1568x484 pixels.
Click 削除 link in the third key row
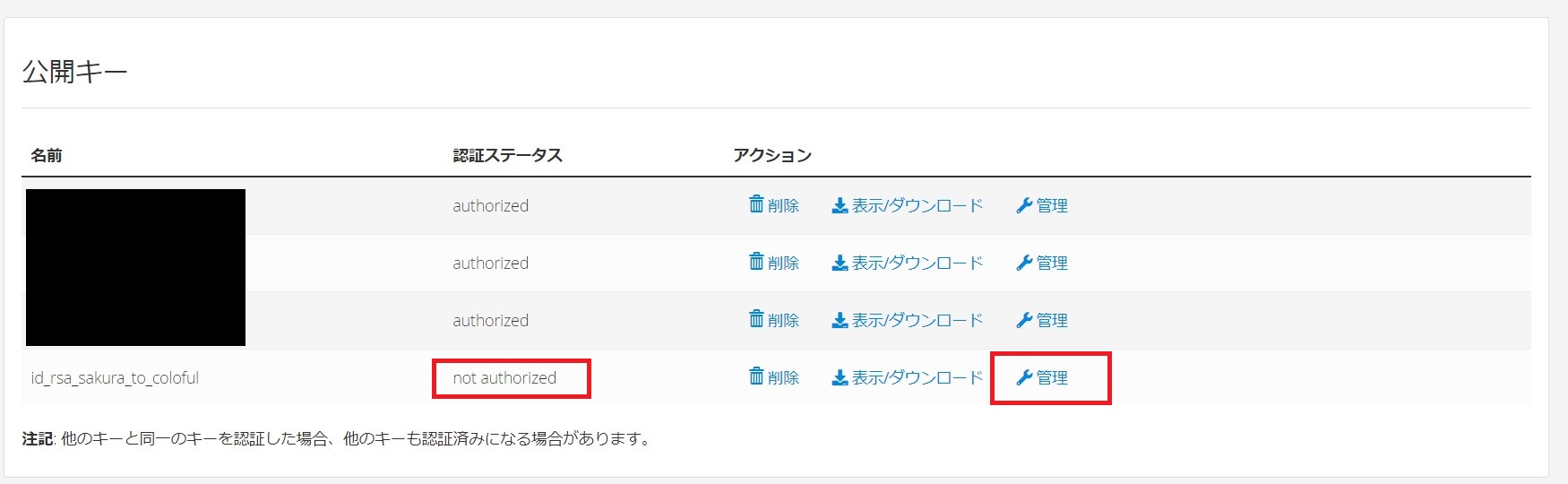tap(783, 321)
